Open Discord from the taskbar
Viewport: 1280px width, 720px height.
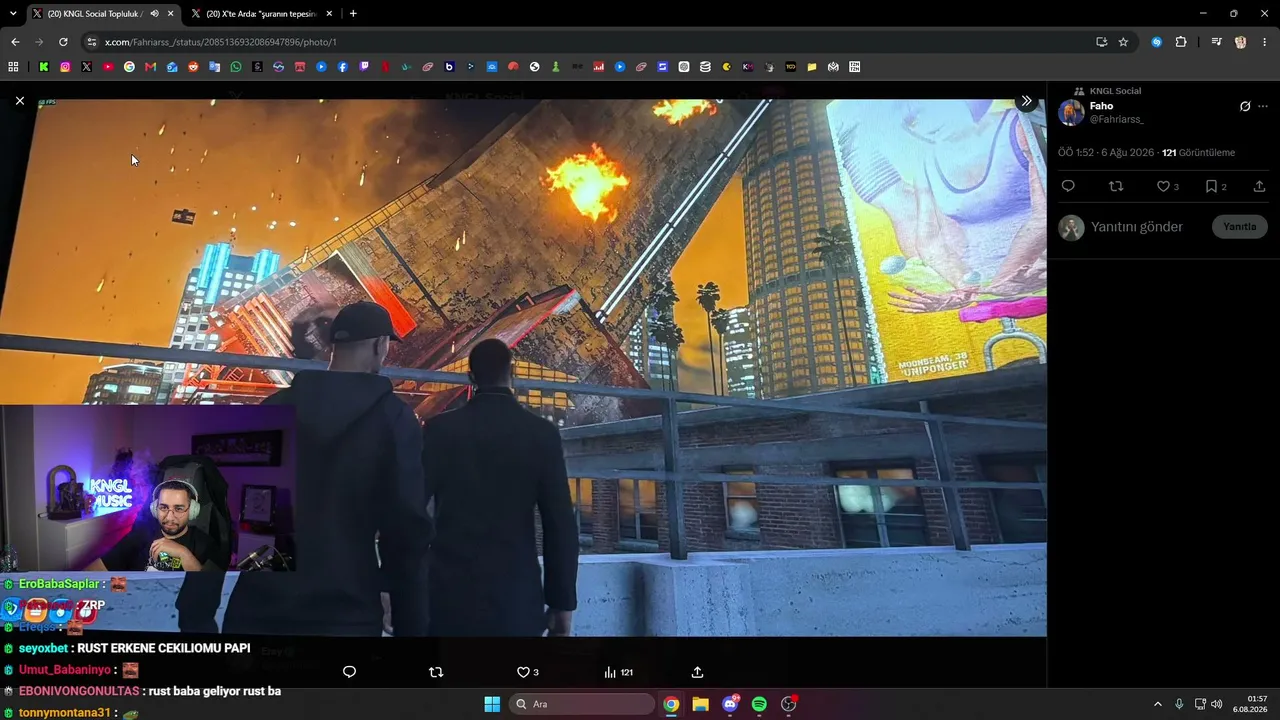730,704
